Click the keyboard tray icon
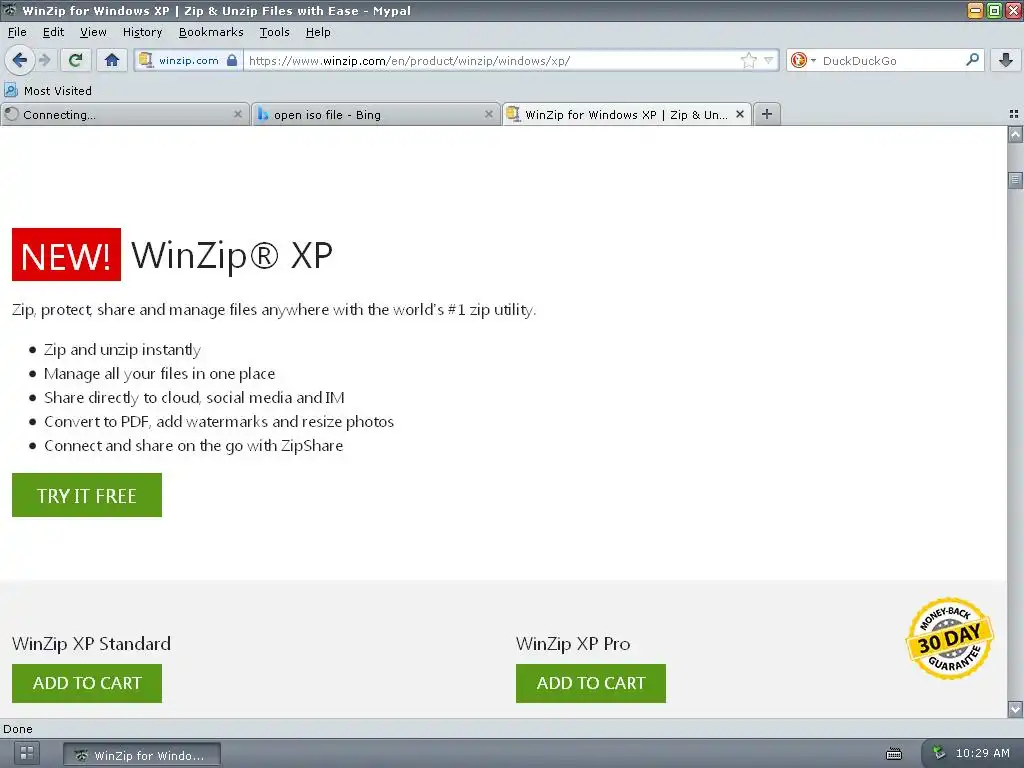 pyautogui.click(x=893, y=754)
